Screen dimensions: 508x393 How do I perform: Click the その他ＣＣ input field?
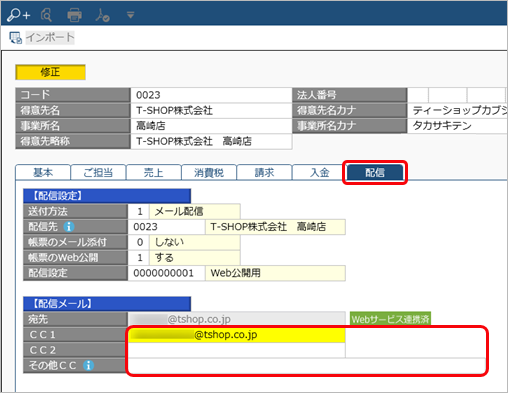(x=307, y=366)
